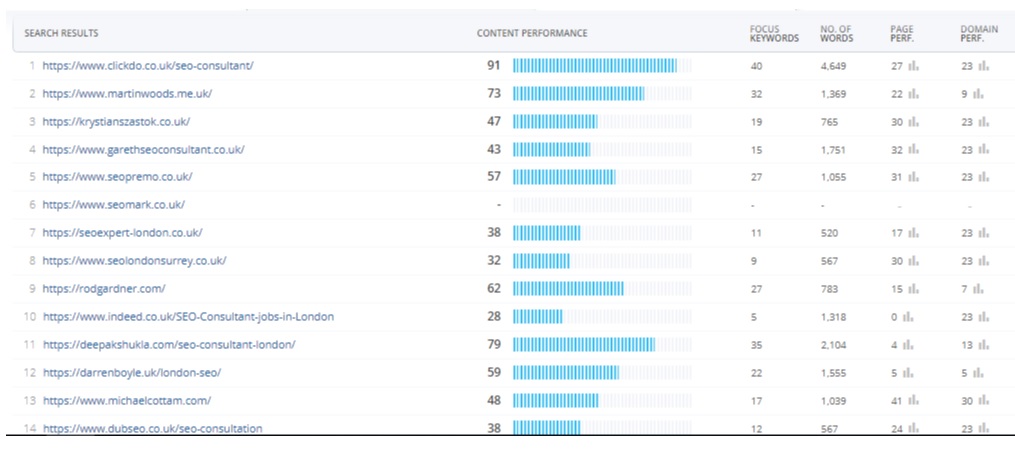Select word count 2,104 in deepakshukla row
This screenshot has width=1015, height=466.
(x=833, y=345)
